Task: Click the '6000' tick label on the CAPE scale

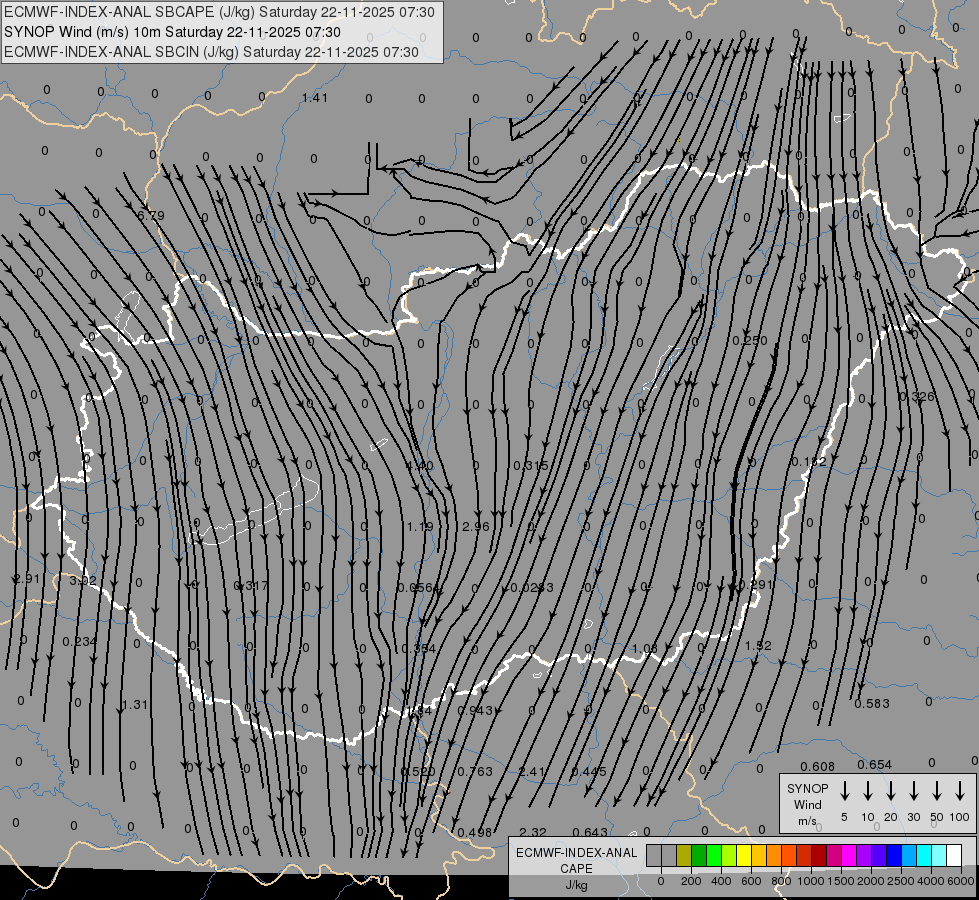Action: (x=961, y=881)
